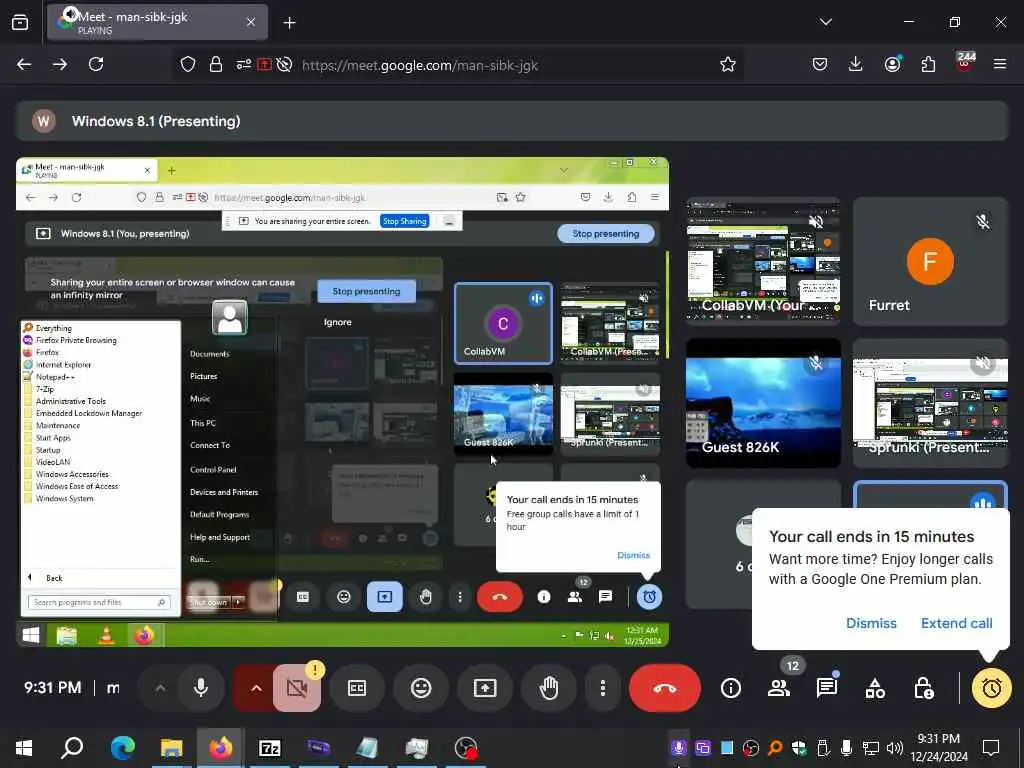Show the people list with 12 participants
The image size is (1024, 768).
779,688
